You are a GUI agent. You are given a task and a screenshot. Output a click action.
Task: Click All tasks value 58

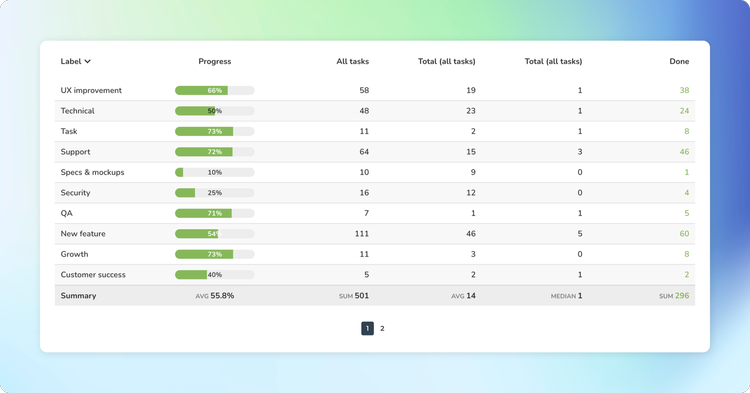pyautogui.click(x=364, y=90)
